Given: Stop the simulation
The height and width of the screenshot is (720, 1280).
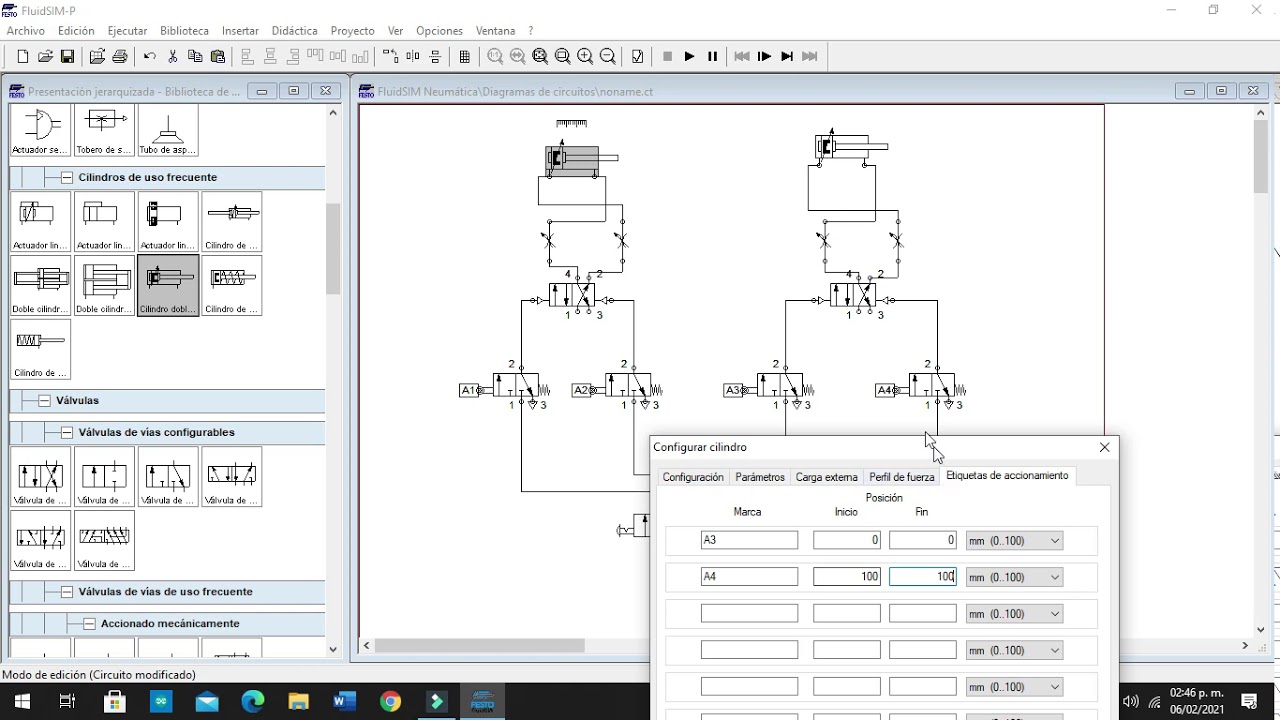Looking at the screenshot, I should click(x=667, y=57).
